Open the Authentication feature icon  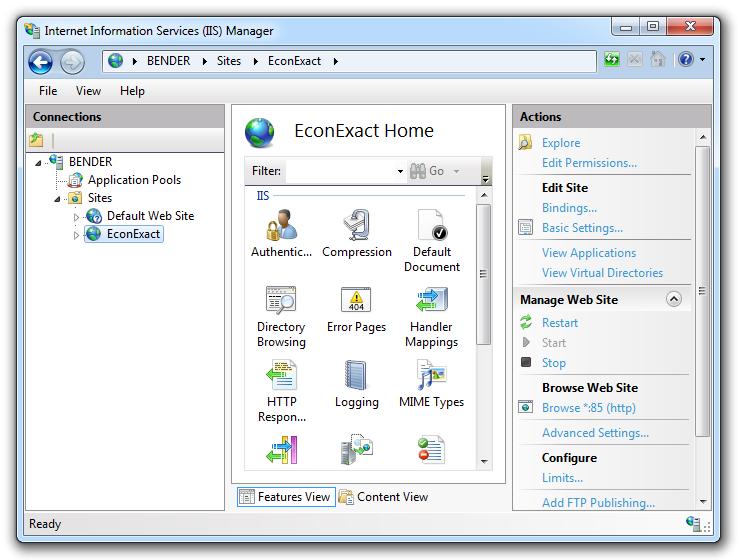281,225
